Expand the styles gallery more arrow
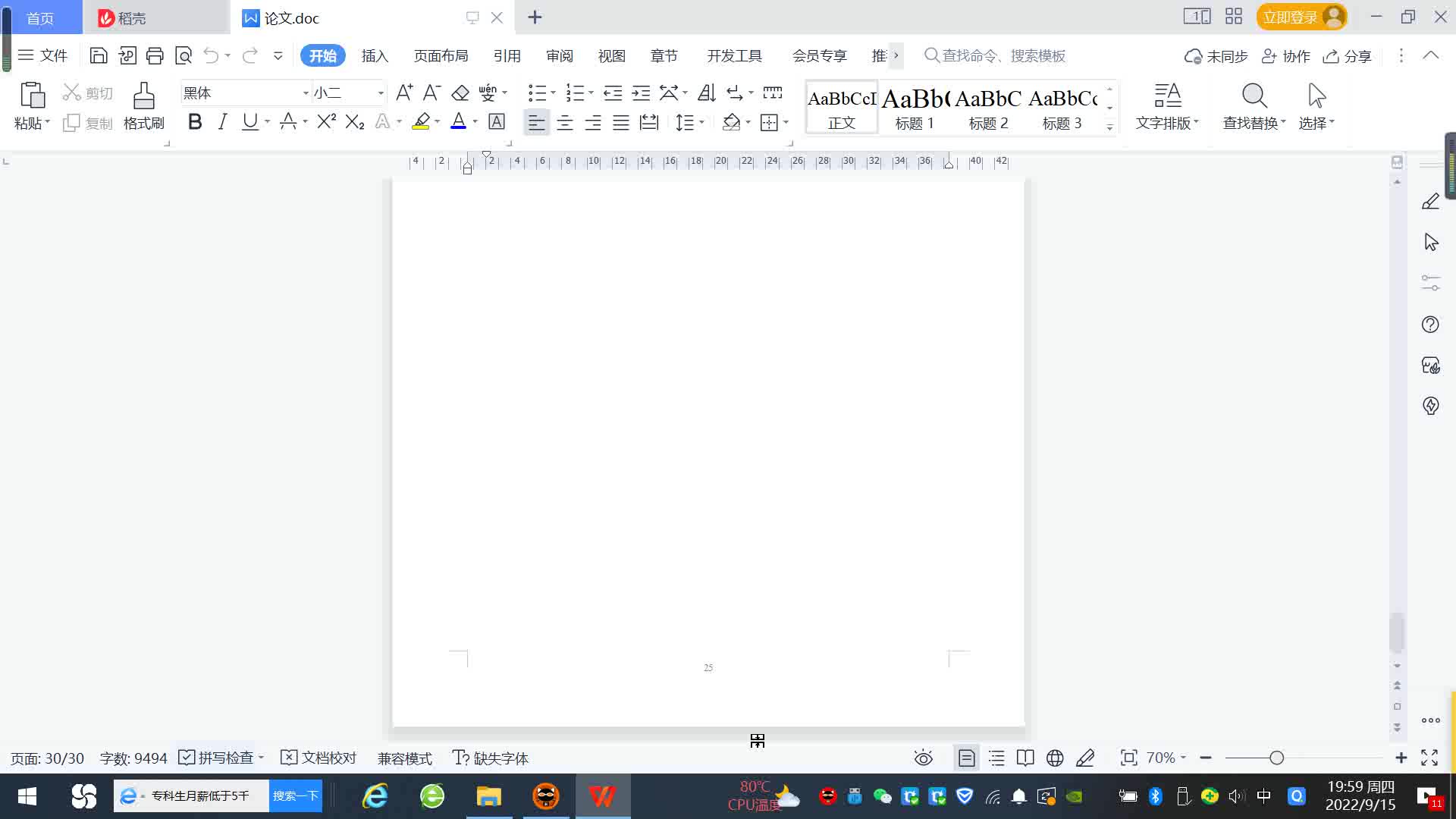This screenshot has height=819, width=1456. pyautogui.click(x=1109, y=127)
